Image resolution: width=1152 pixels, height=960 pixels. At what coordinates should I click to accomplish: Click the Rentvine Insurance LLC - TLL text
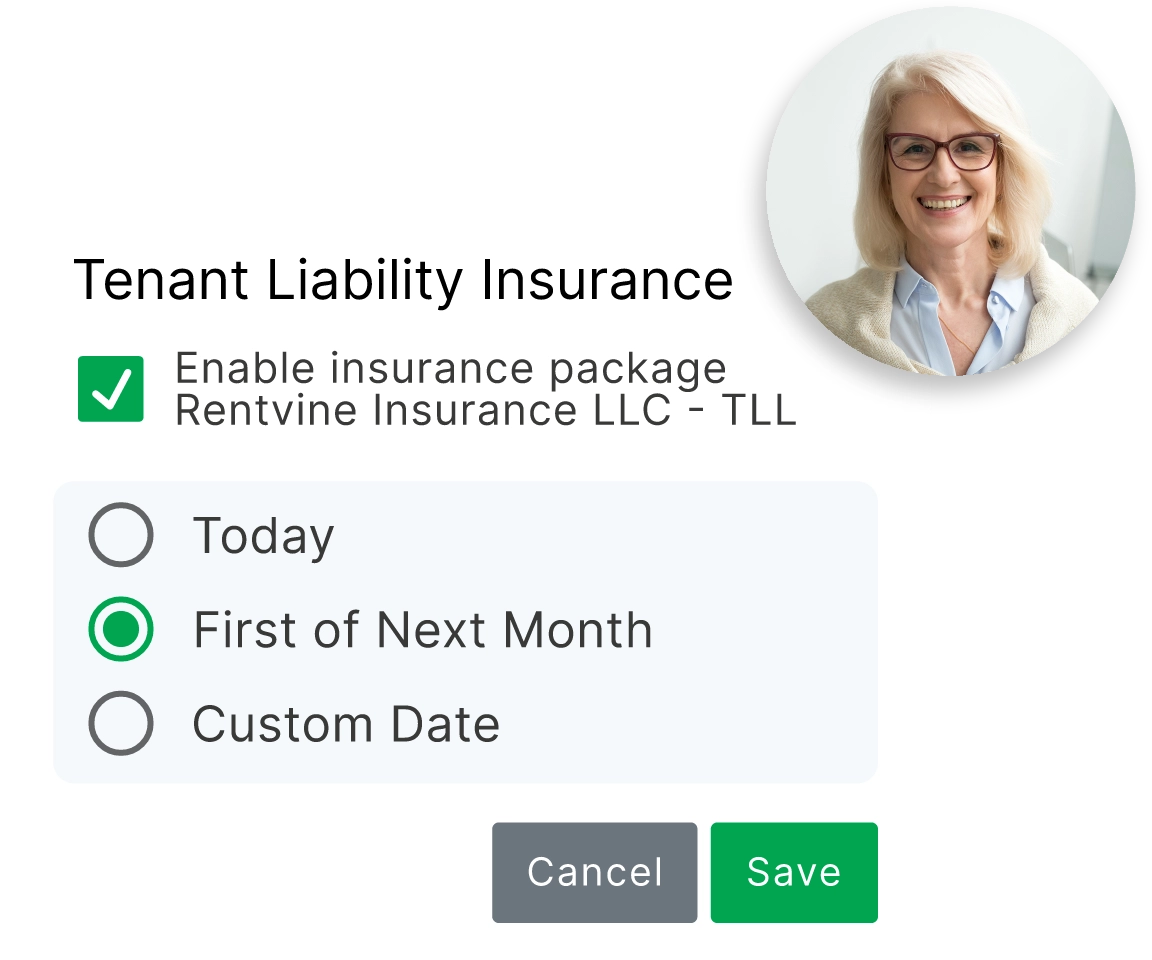pos(484,409)
